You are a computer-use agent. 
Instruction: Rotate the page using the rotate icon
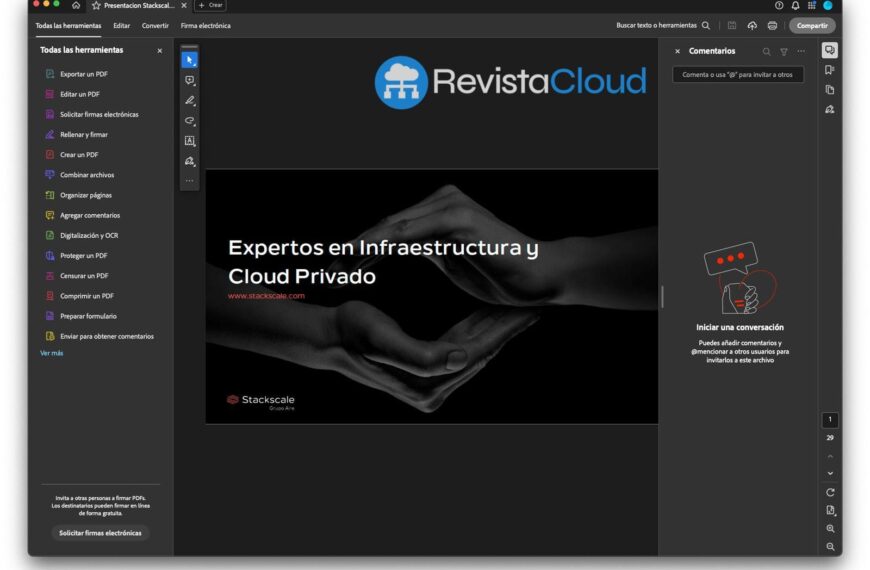pos(830,492)
